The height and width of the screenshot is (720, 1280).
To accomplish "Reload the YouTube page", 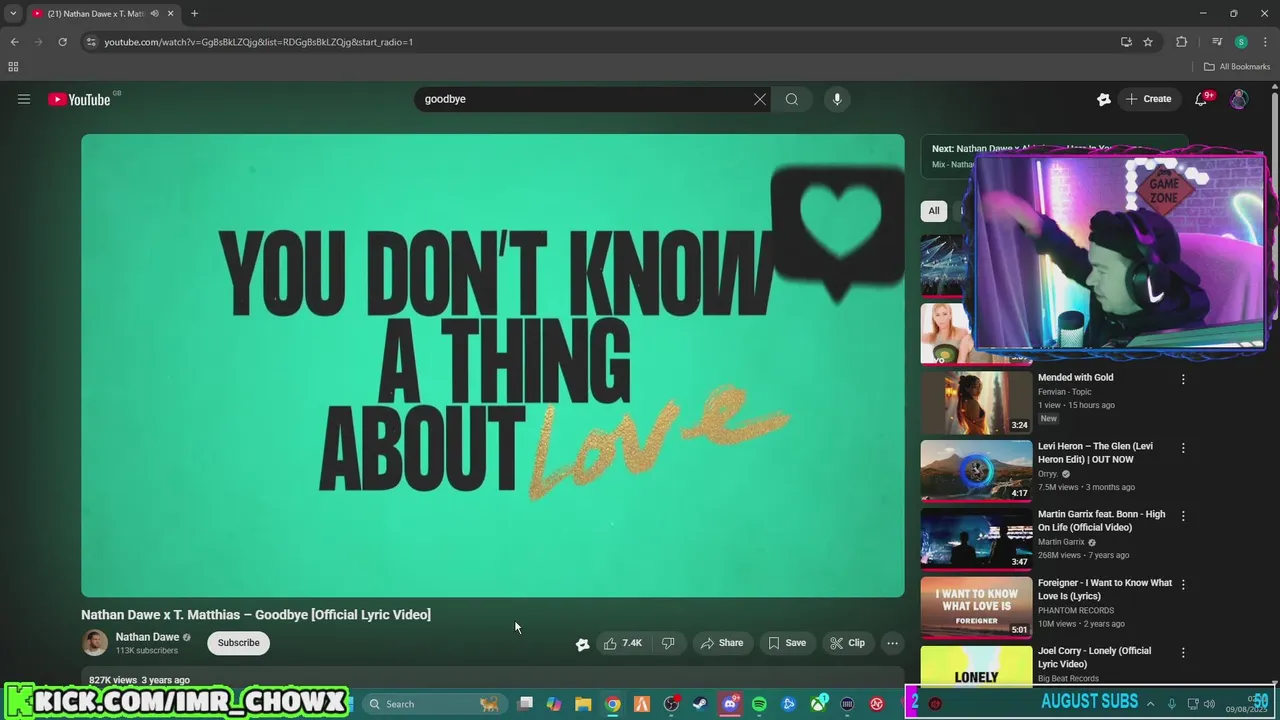I will pyautogui.click(x=62, y=42).
